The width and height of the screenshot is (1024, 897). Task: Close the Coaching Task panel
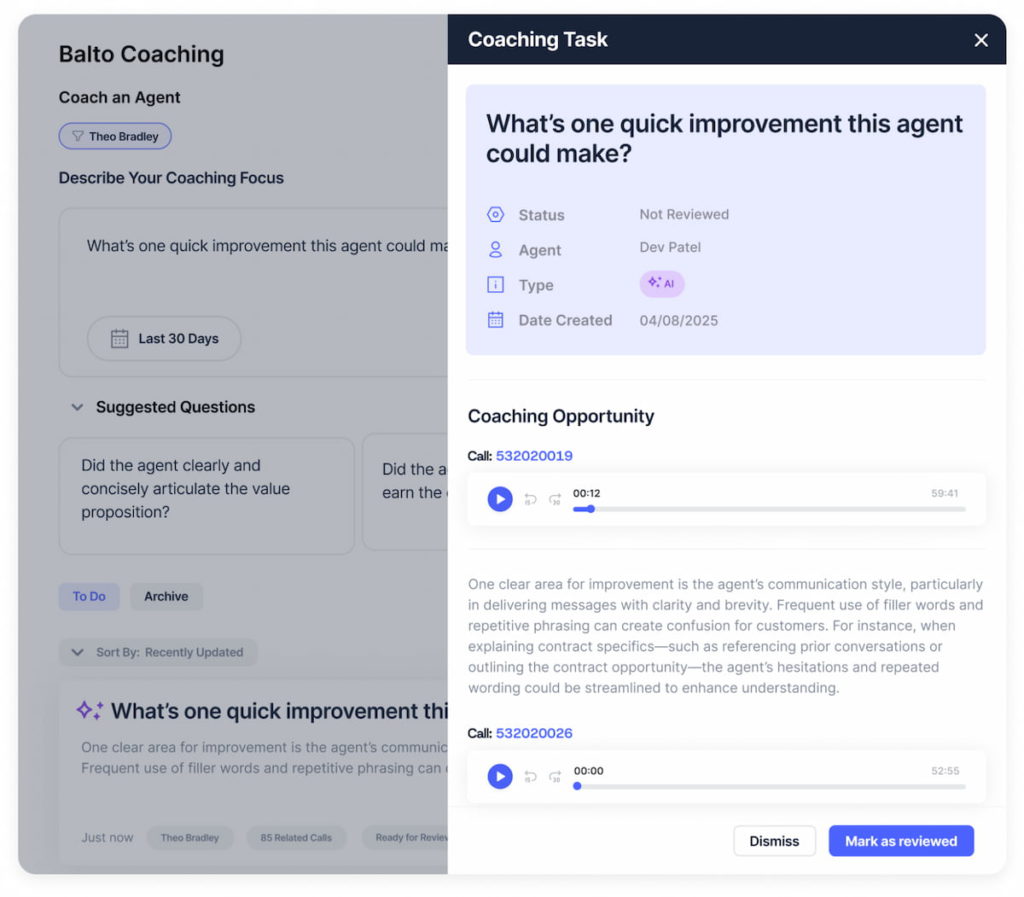(x=981, y=40)
